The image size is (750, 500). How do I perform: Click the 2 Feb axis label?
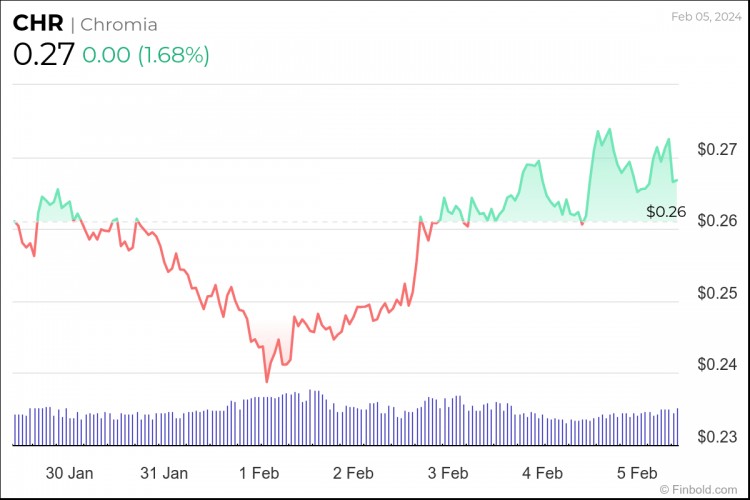pos(353,473)
